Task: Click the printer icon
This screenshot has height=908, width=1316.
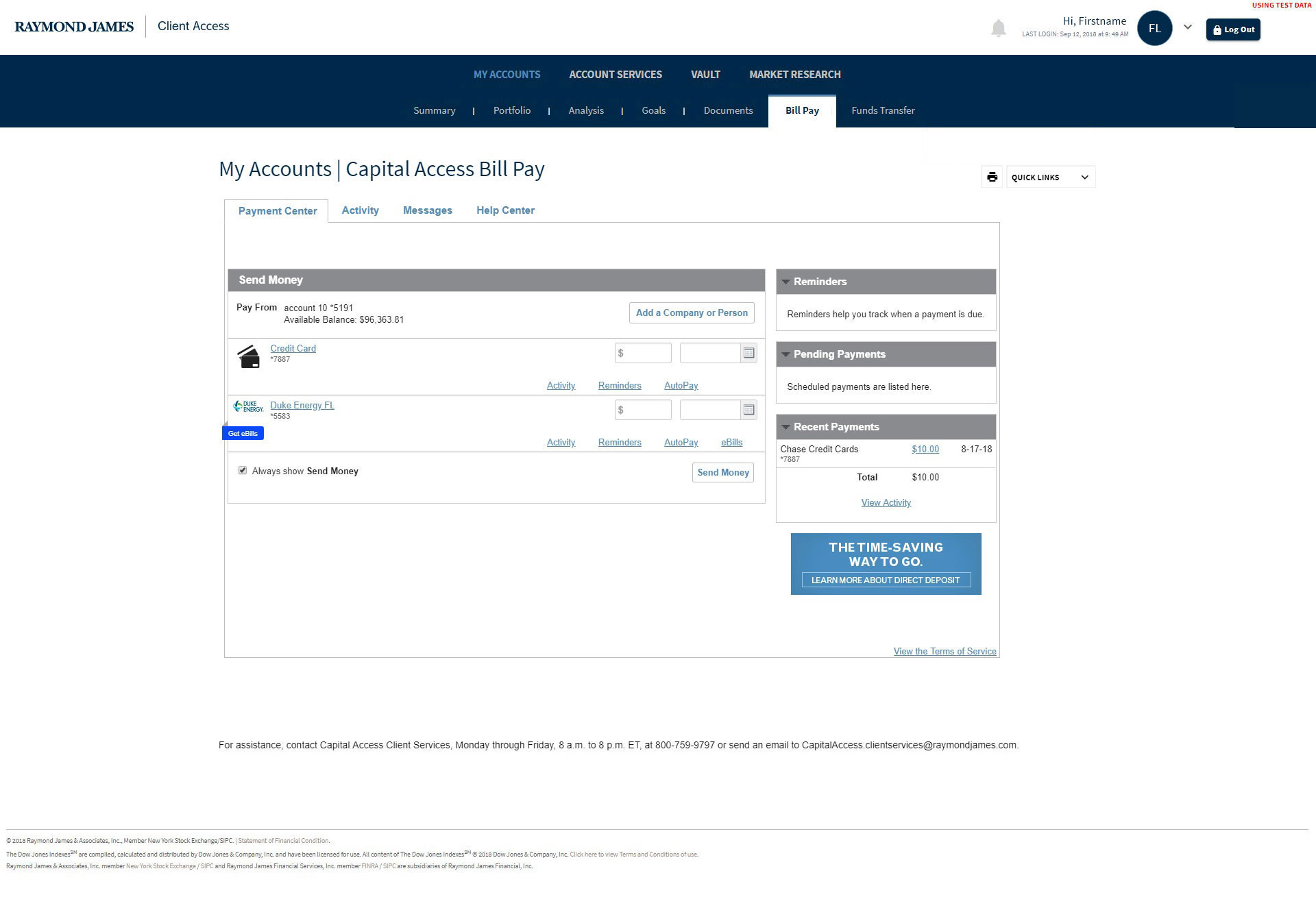Action: (992, 177)
